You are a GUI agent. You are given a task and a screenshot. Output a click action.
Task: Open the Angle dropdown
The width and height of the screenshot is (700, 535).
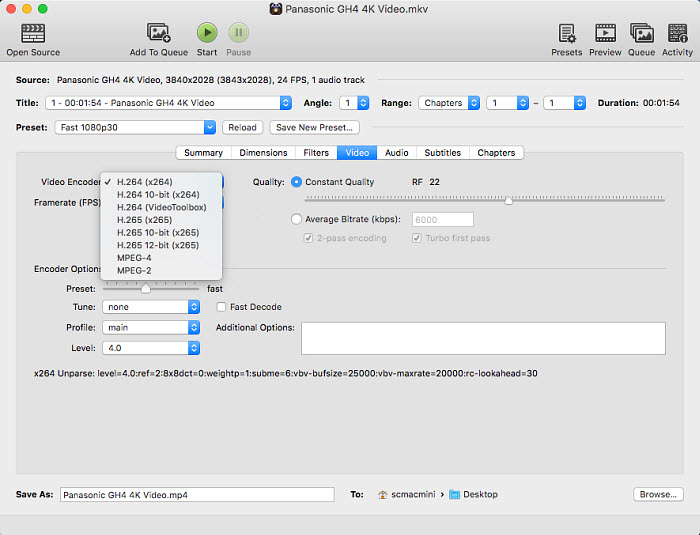tap(354, 103)
